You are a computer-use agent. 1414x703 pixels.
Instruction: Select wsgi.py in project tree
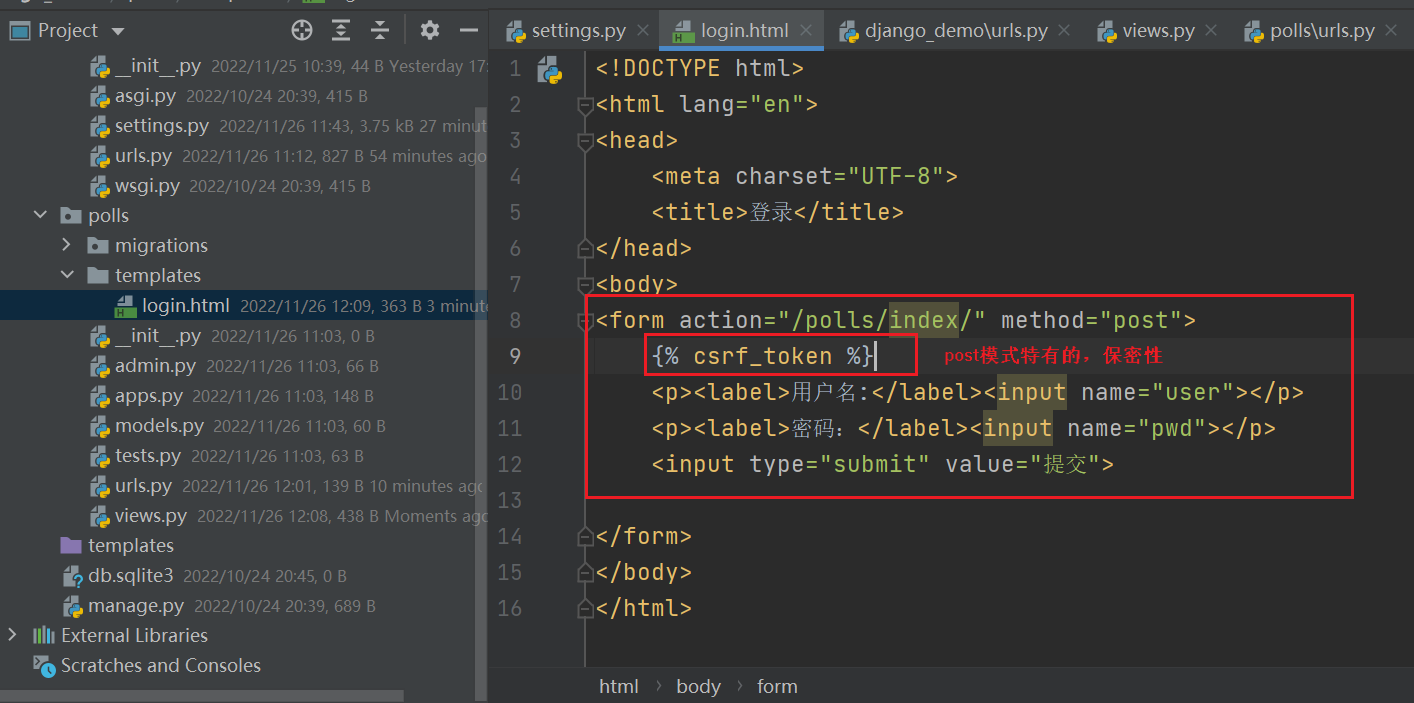(147, 186)
